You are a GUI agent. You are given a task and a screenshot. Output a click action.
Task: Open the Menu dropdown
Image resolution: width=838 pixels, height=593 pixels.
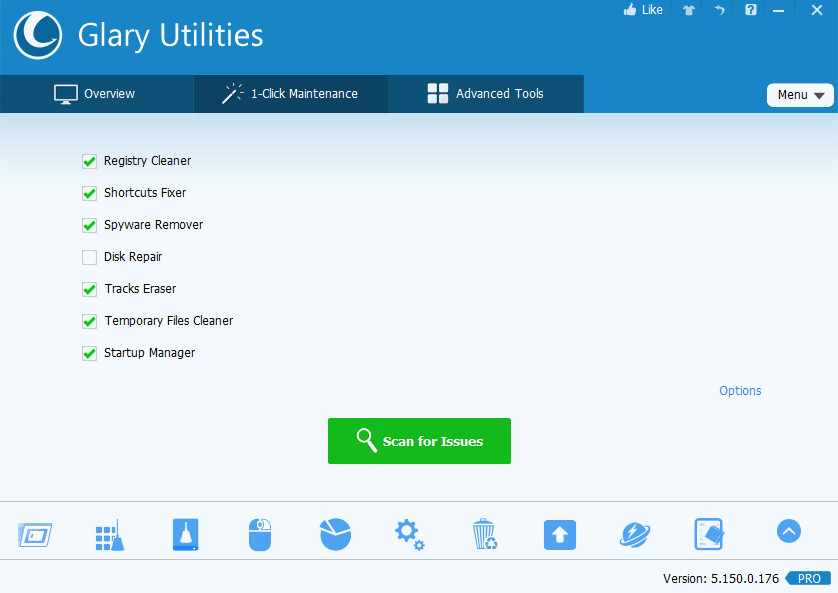[x=800, y=94]
